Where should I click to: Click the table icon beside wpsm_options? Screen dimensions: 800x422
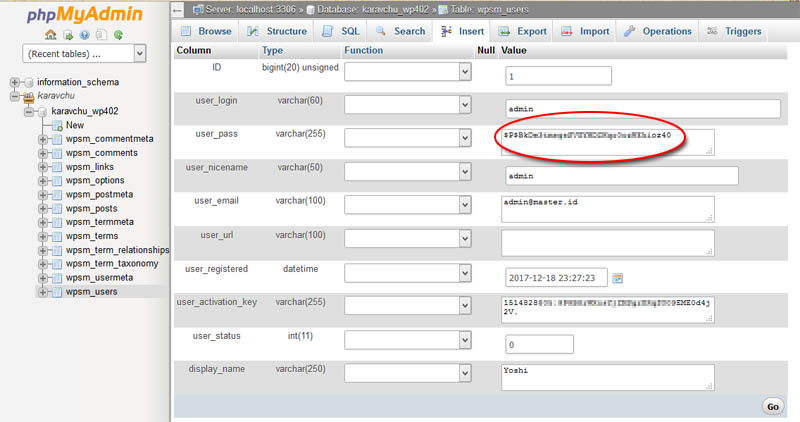pyautogui.click(x=57, y=181)
